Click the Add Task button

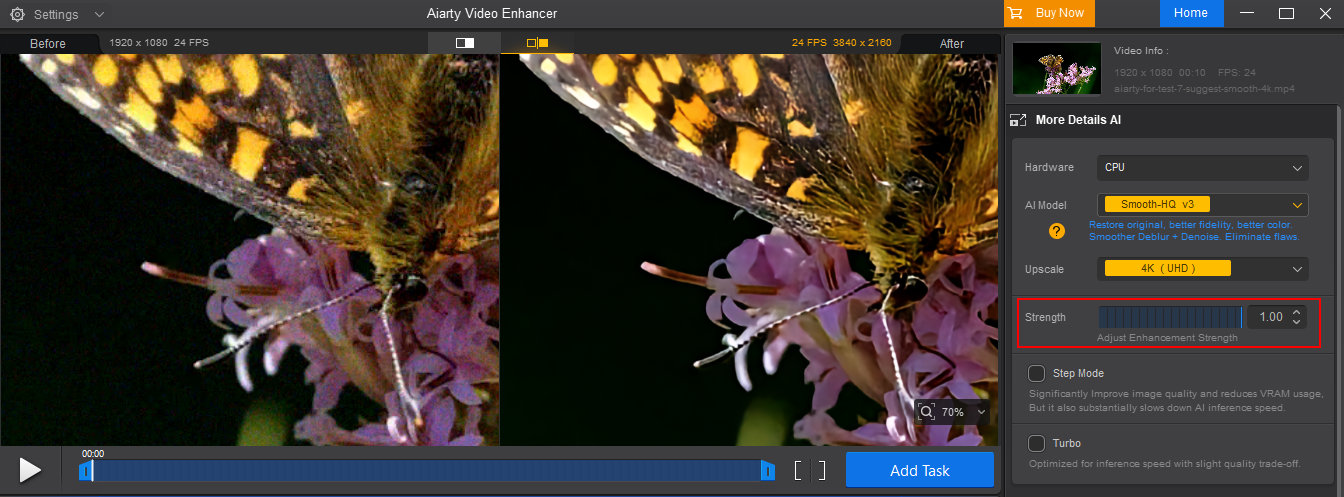919,470
